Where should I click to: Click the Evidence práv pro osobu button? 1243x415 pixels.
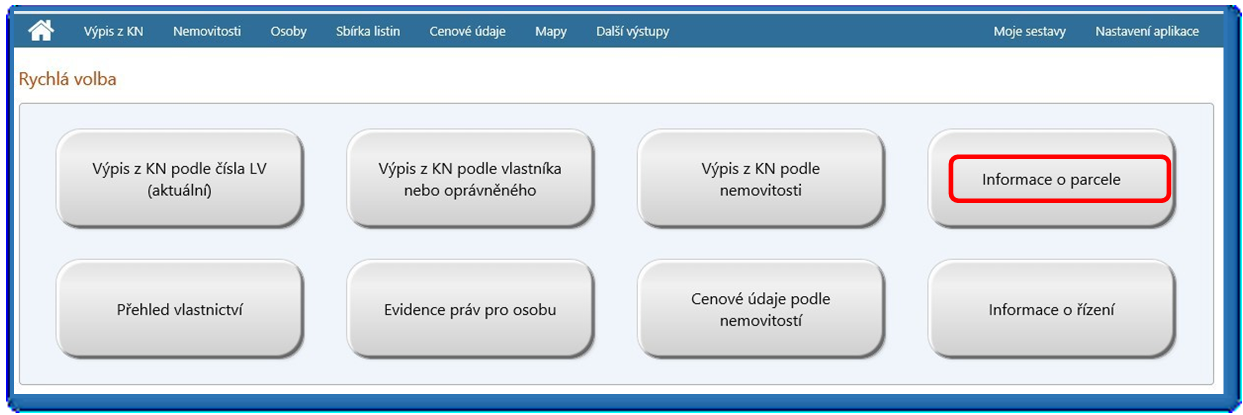pyautogui.click(x=470, y=309)
